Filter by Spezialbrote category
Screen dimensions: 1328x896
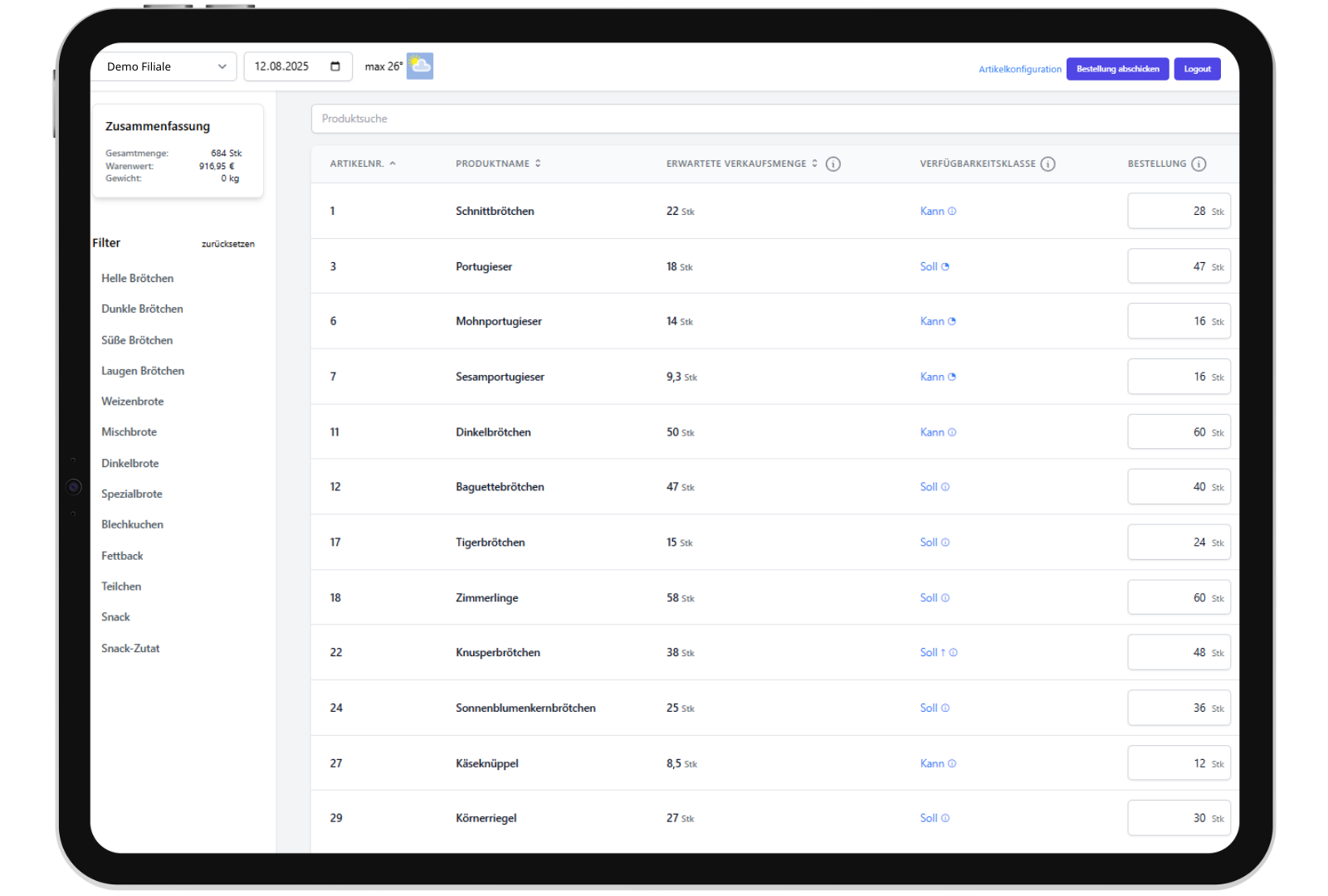click(x=132, y=494)
